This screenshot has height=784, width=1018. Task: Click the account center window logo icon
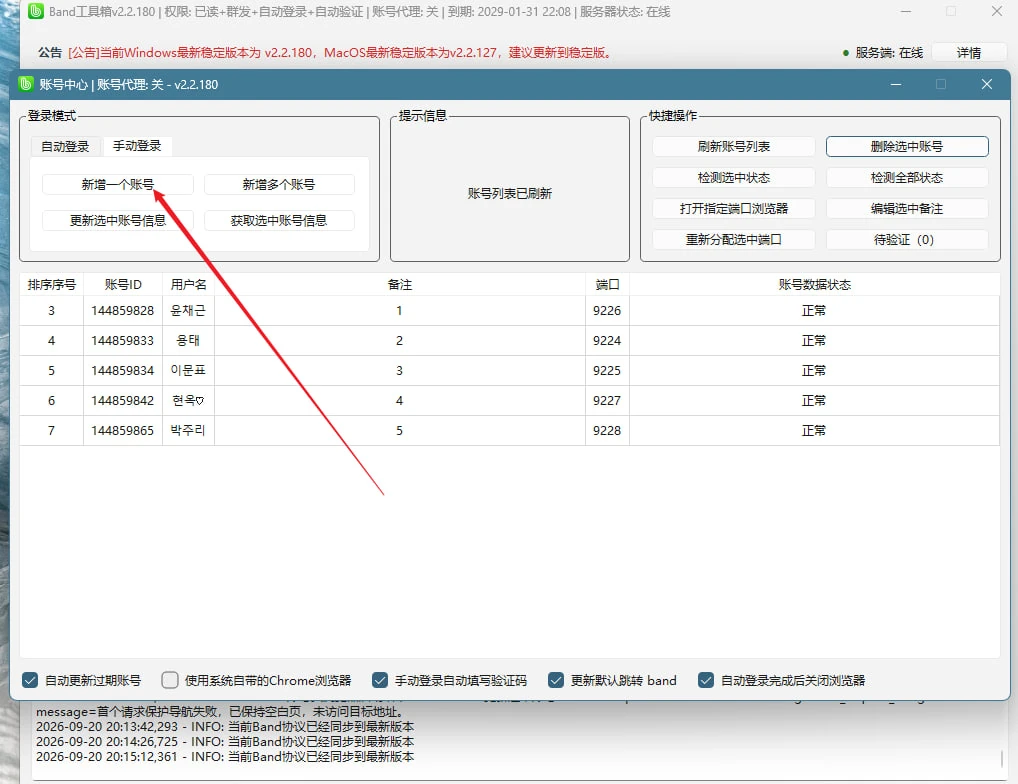coord(26,84)
